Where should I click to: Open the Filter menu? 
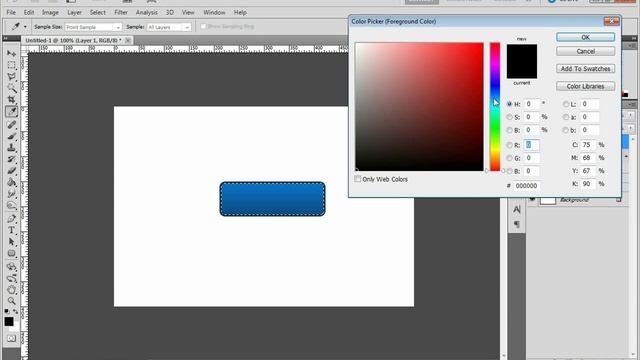(x=121, y=13)
